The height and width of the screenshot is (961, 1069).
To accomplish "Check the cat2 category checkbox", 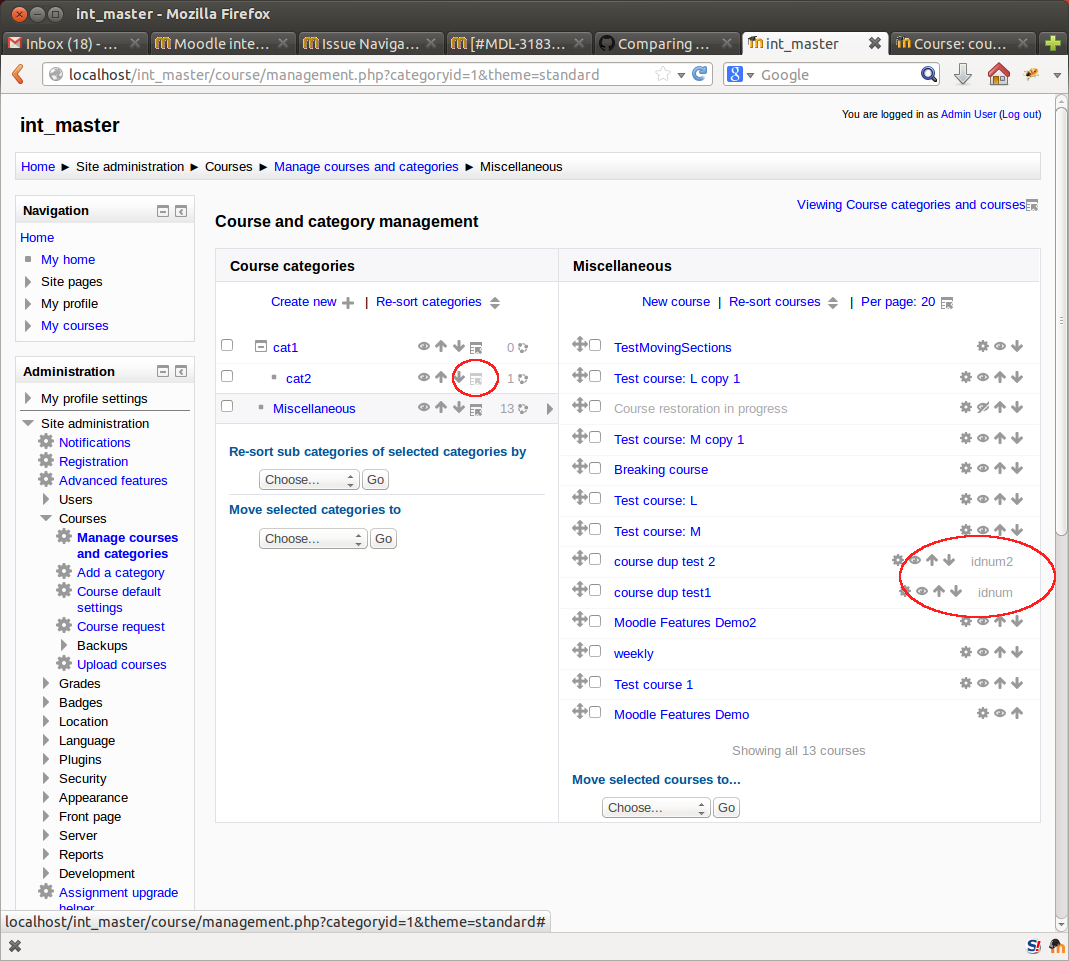I will click(x=227, y=376).
